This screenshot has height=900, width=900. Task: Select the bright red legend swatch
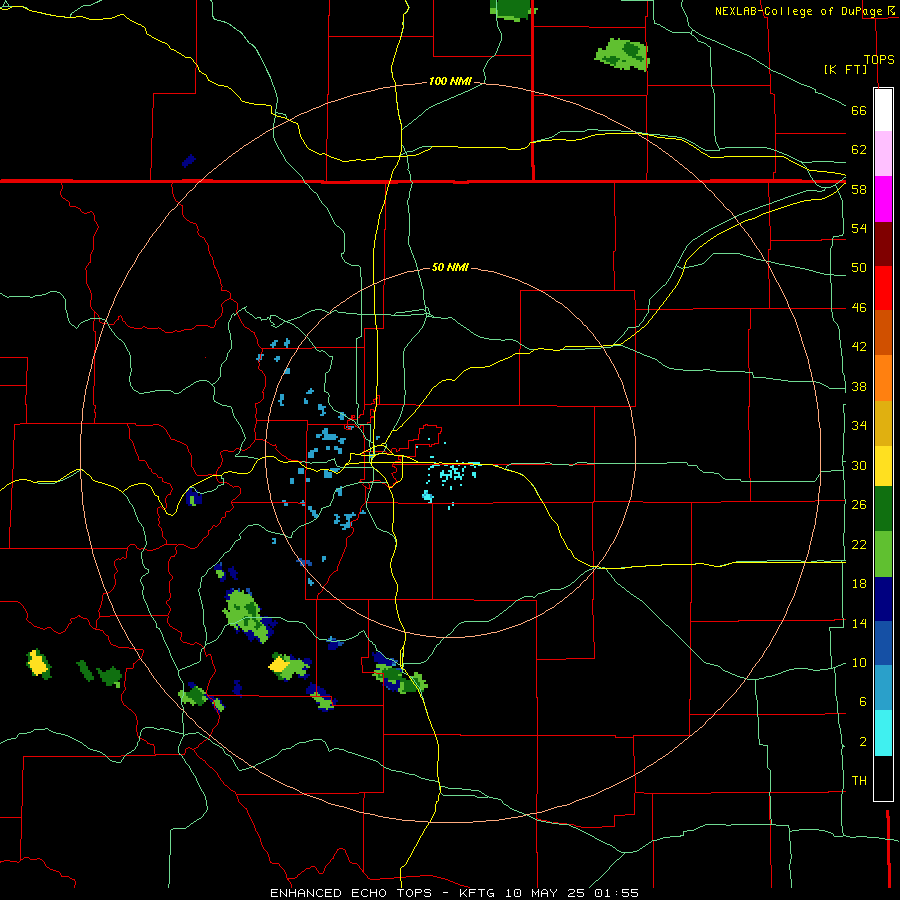[x=883, y=288]
